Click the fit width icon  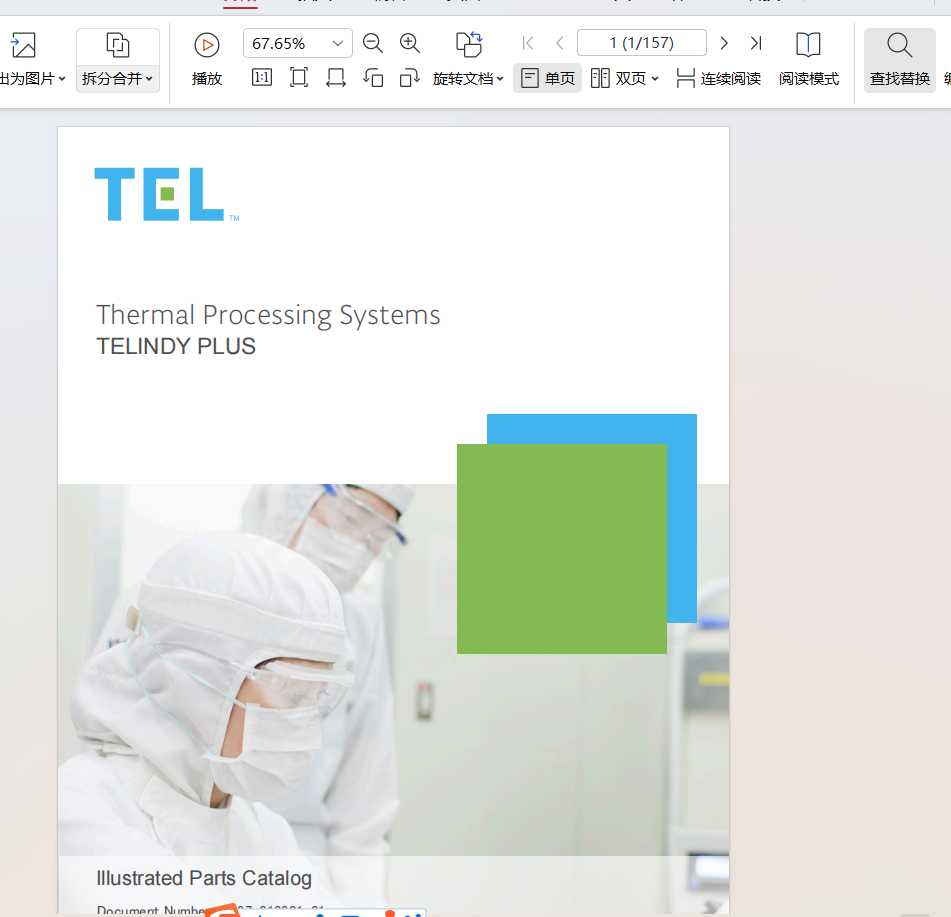tap(335, 78)
